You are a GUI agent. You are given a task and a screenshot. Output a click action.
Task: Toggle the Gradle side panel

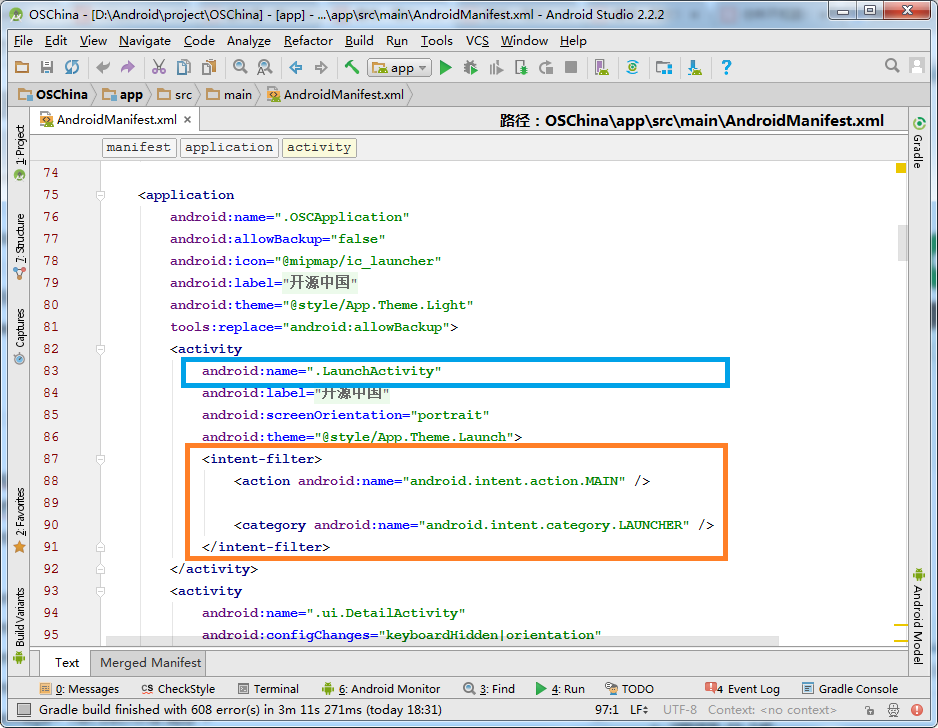click(x=918, y=142)
